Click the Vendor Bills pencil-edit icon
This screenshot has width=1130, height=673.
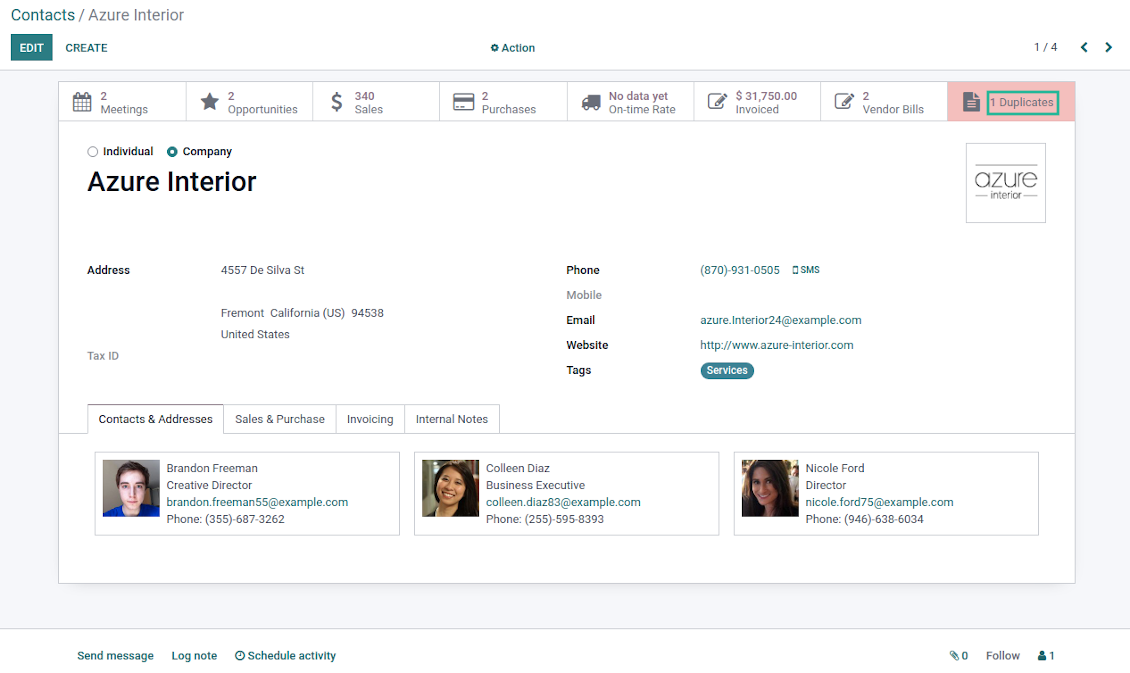pyautogui.click(x=844, y=102)
